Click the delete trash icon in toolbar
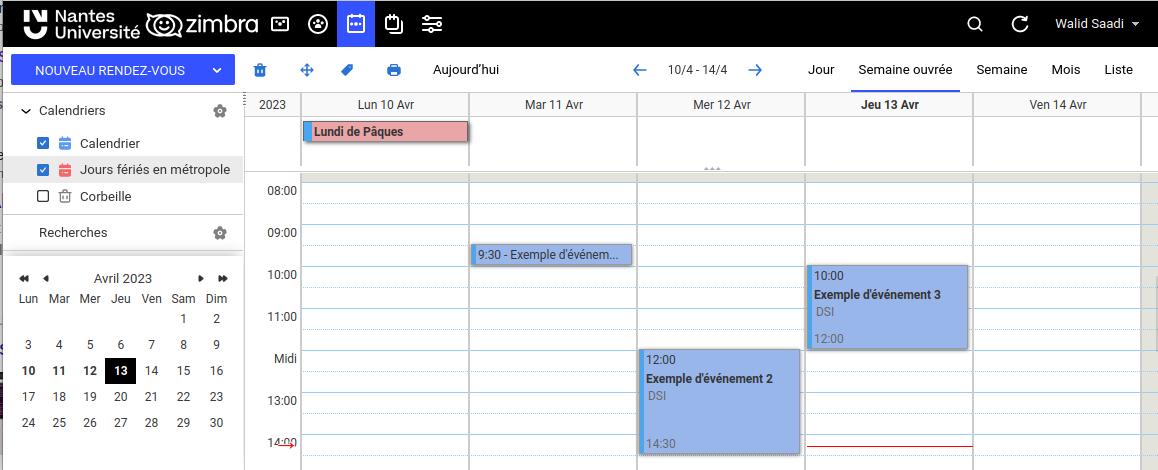Viewport: 1158px width, 470px height. 260,70
